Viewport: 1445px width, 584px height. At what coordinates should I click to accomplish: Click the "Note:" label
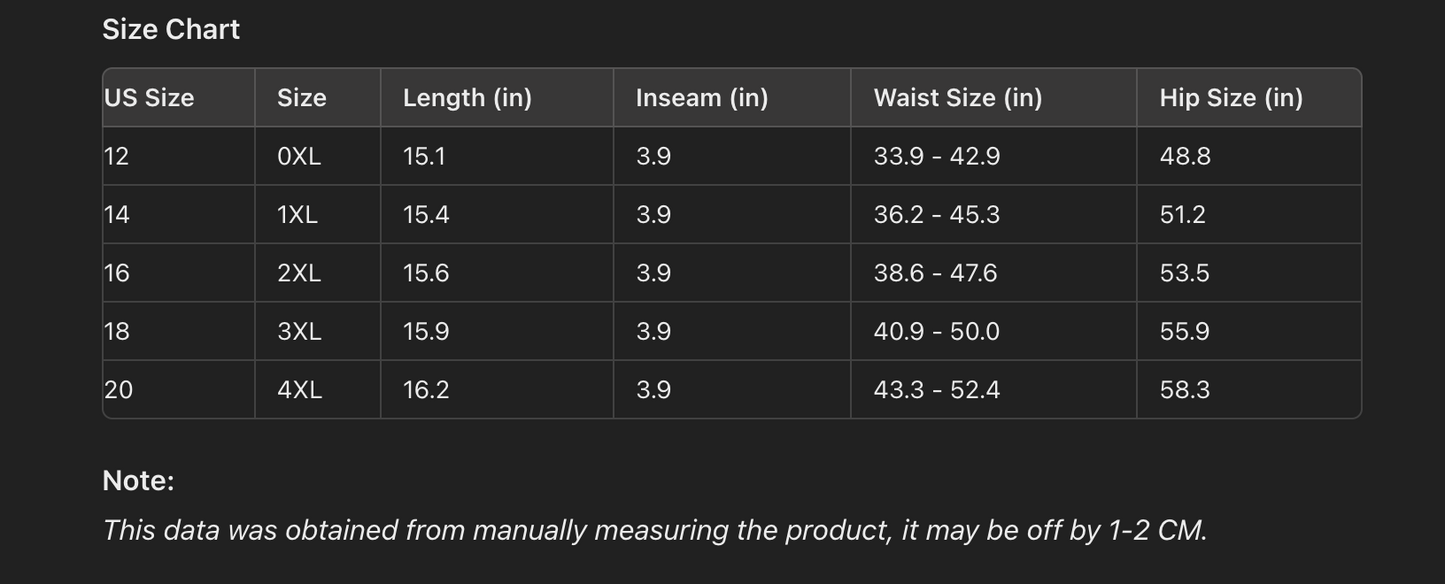[138, 481]
